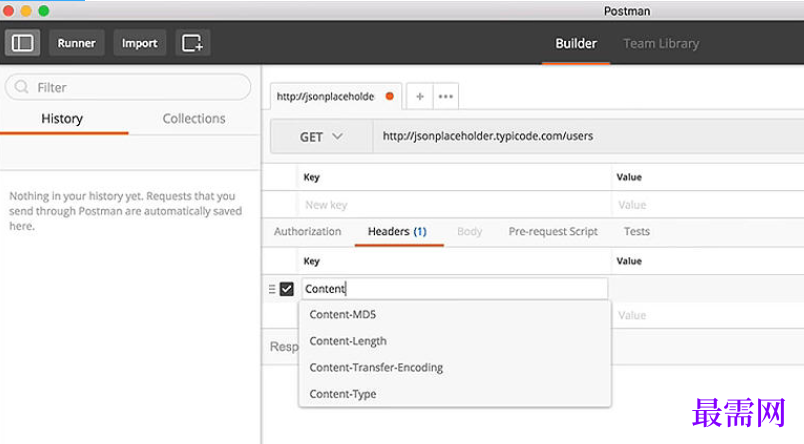Click the New key parameter field

(x=454, y=205)
